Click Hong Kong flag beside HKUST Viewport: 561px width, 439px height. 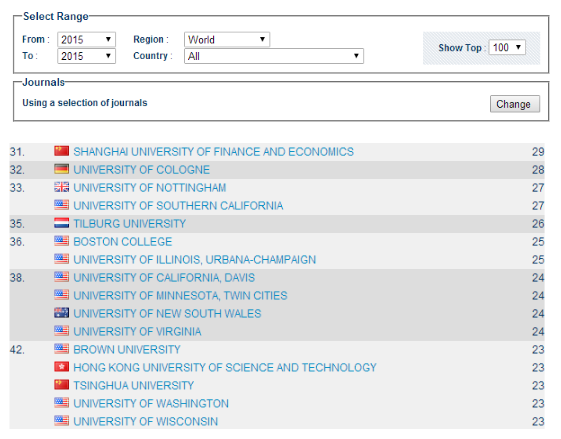(x=62, y=366)
